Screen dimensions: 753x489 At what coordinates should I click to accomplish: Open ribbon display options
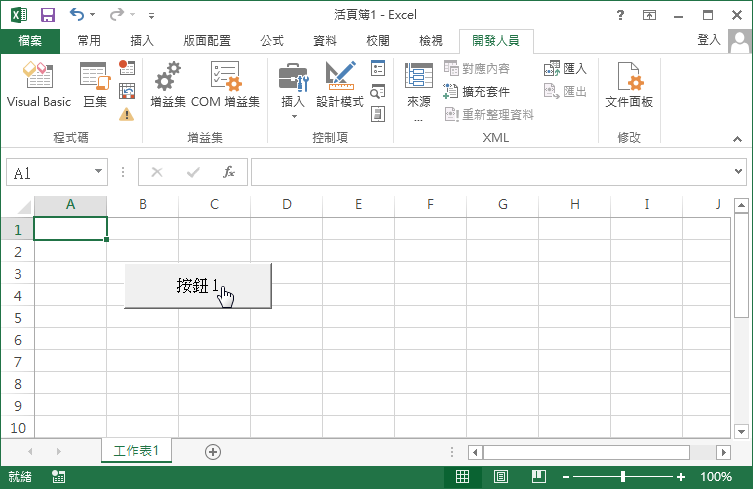(649, 15)
